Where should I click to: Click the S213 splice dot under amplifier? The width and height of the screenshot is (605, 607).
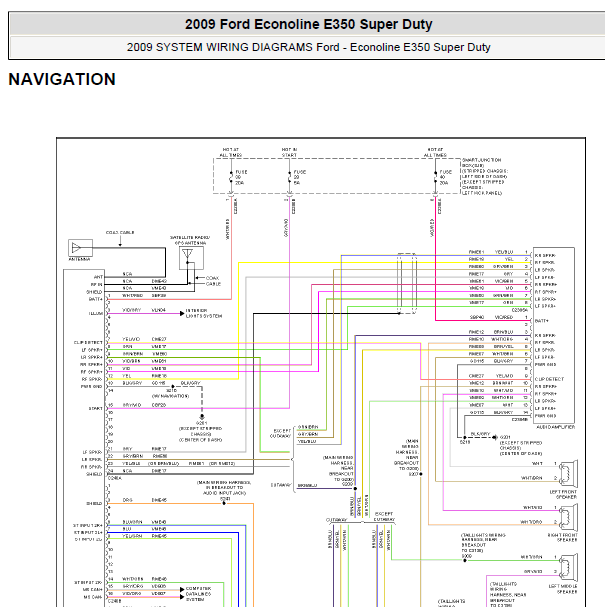[x=465, y=437]
